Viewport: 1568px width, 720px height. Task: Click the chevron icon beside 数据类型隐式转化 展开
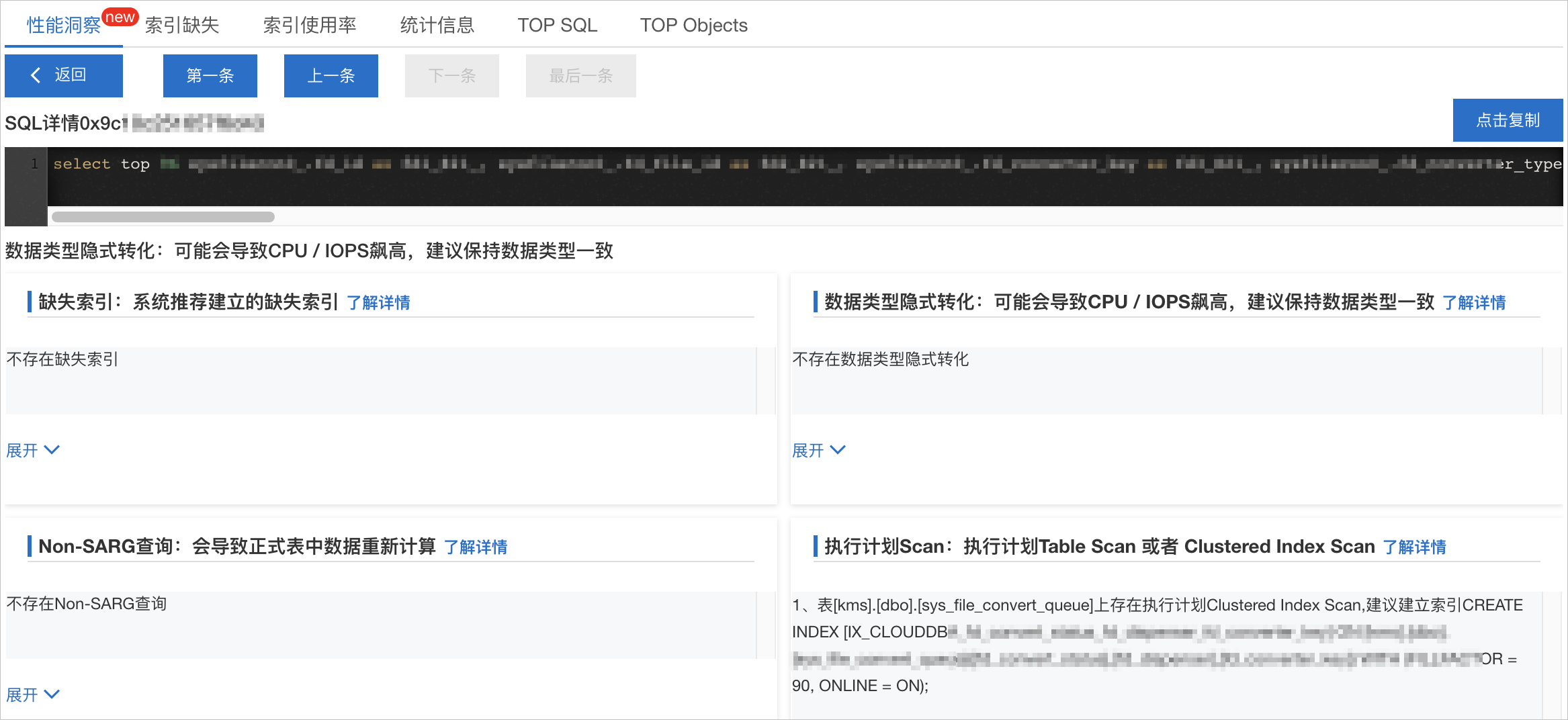(839, 450)
